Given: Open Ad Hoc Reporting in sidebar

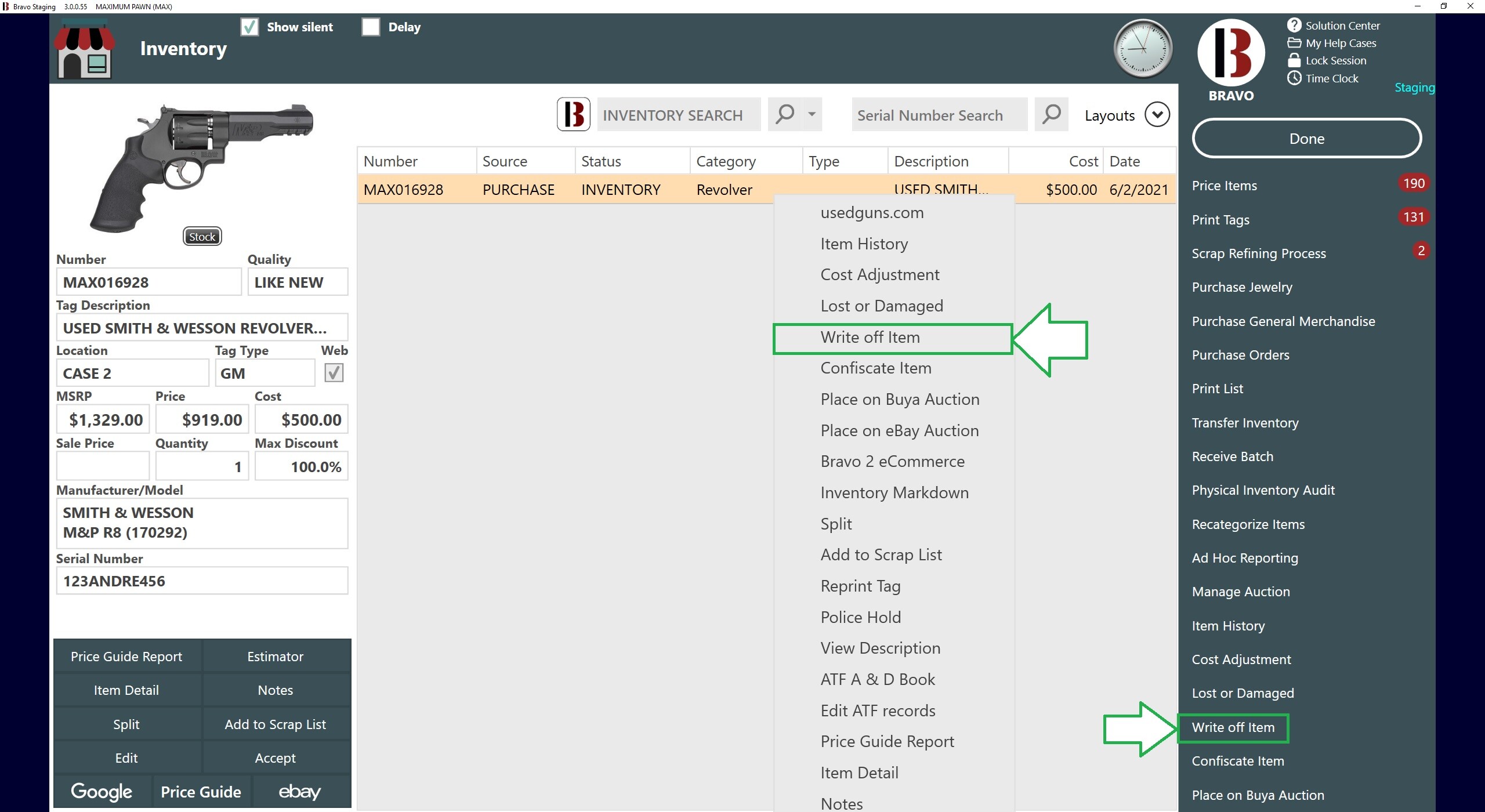Looking at the screenshot, I should coord(1245,558).
